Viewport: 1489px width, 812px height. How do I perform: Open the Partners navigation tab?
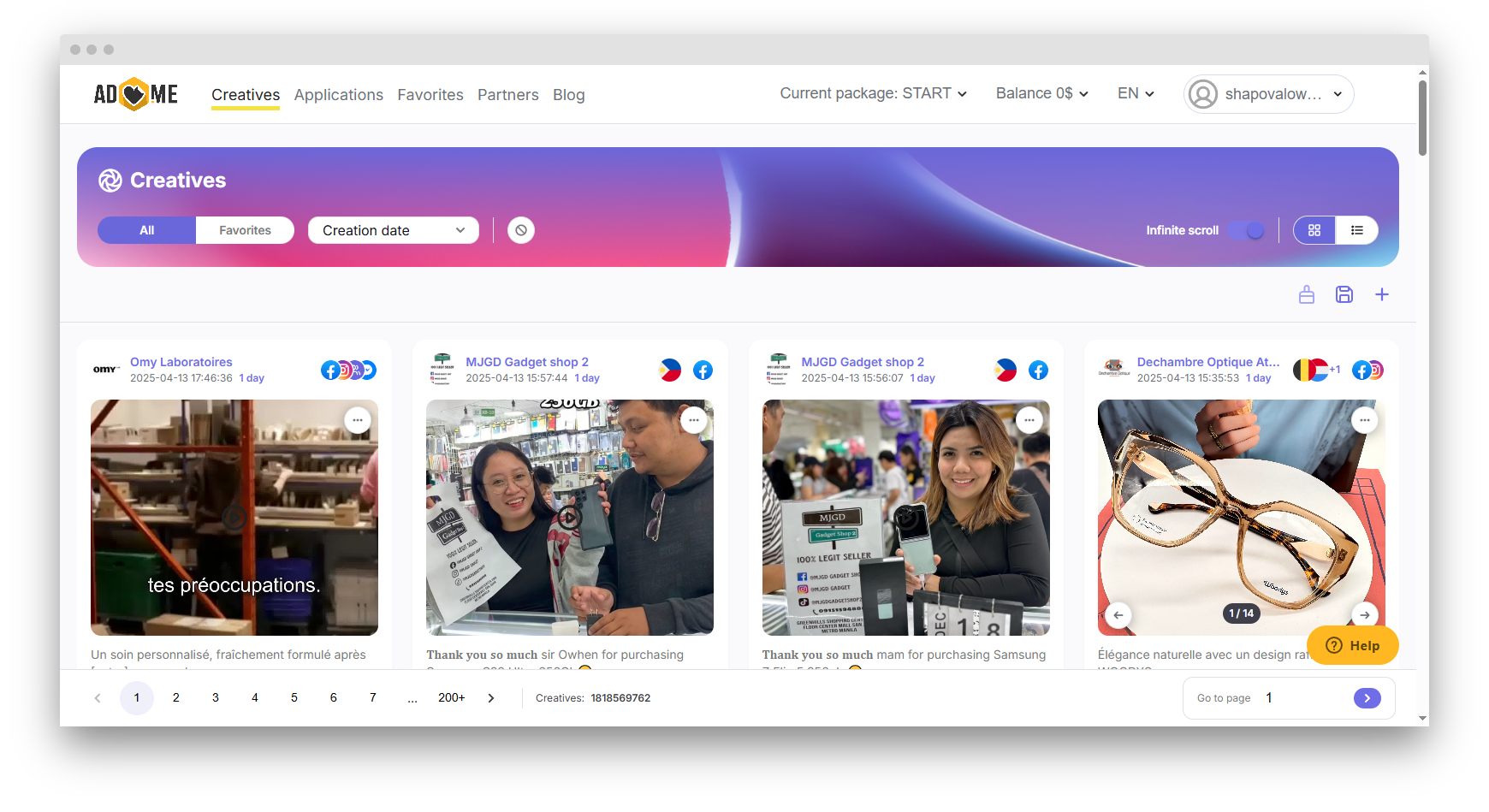[507, 95]
